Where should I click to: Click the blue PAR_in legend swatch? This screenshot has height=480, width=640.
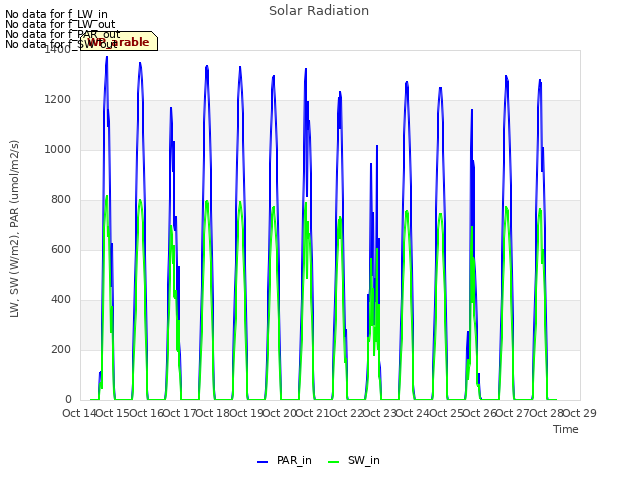coord(262,462)
